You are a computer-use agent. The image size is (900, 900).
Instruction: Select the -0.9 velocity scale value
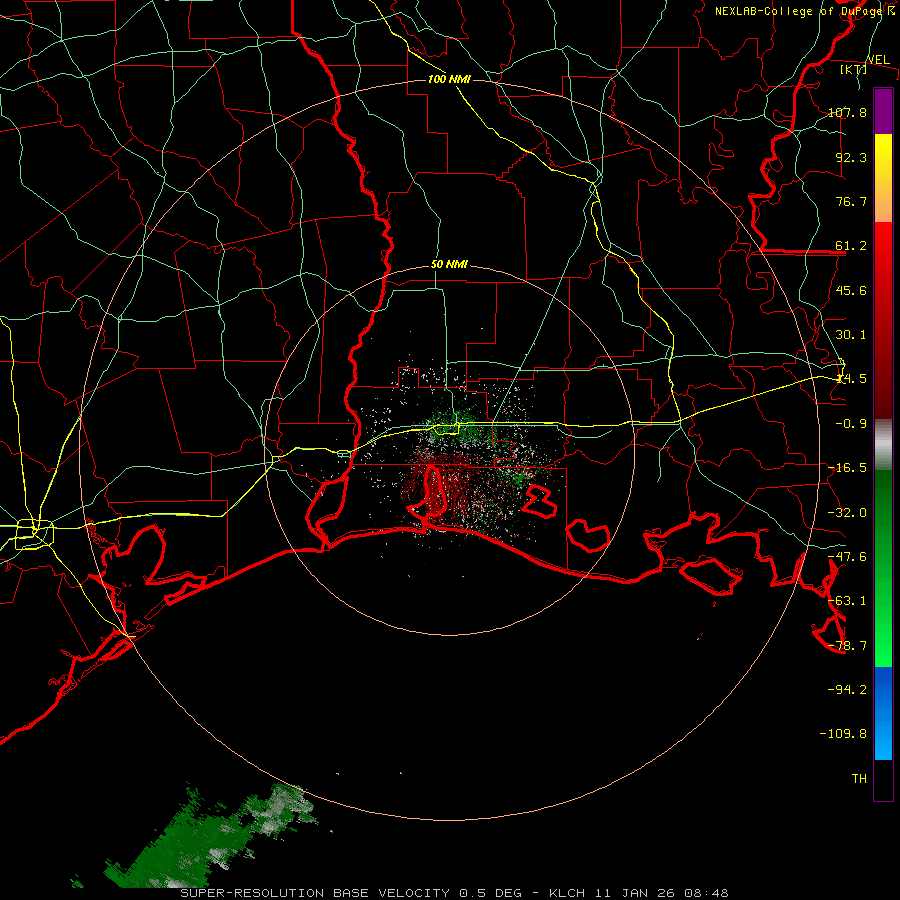click(x=851, y=424)
